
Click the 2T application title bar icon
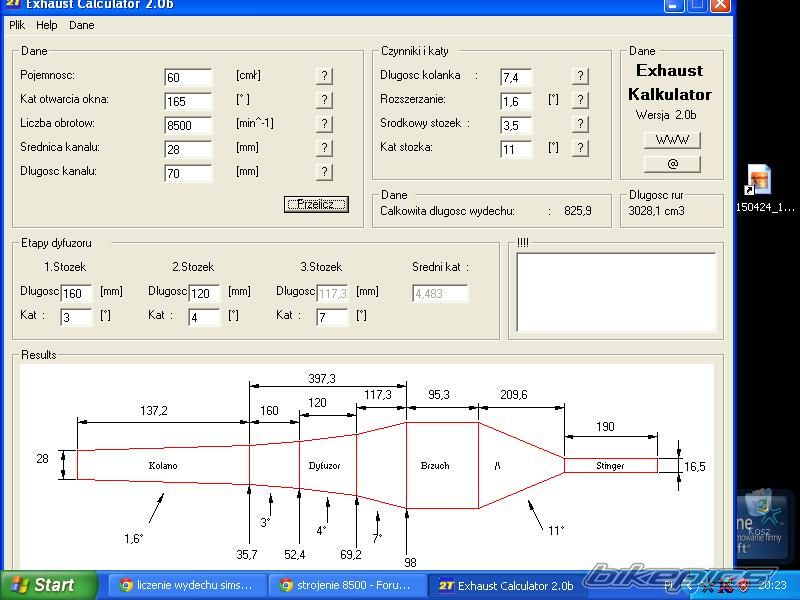coord(13,4)
